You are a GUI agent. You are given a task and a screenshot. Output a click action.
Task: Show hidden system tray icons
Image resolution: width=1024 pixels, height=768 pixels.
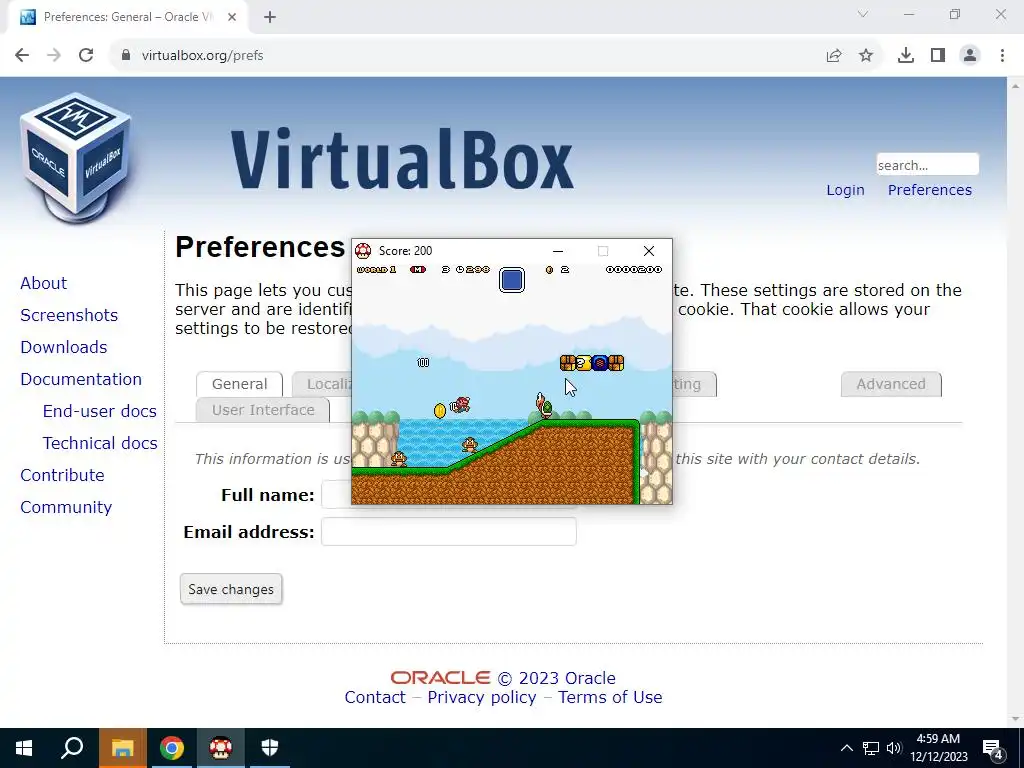coord(846,748)
